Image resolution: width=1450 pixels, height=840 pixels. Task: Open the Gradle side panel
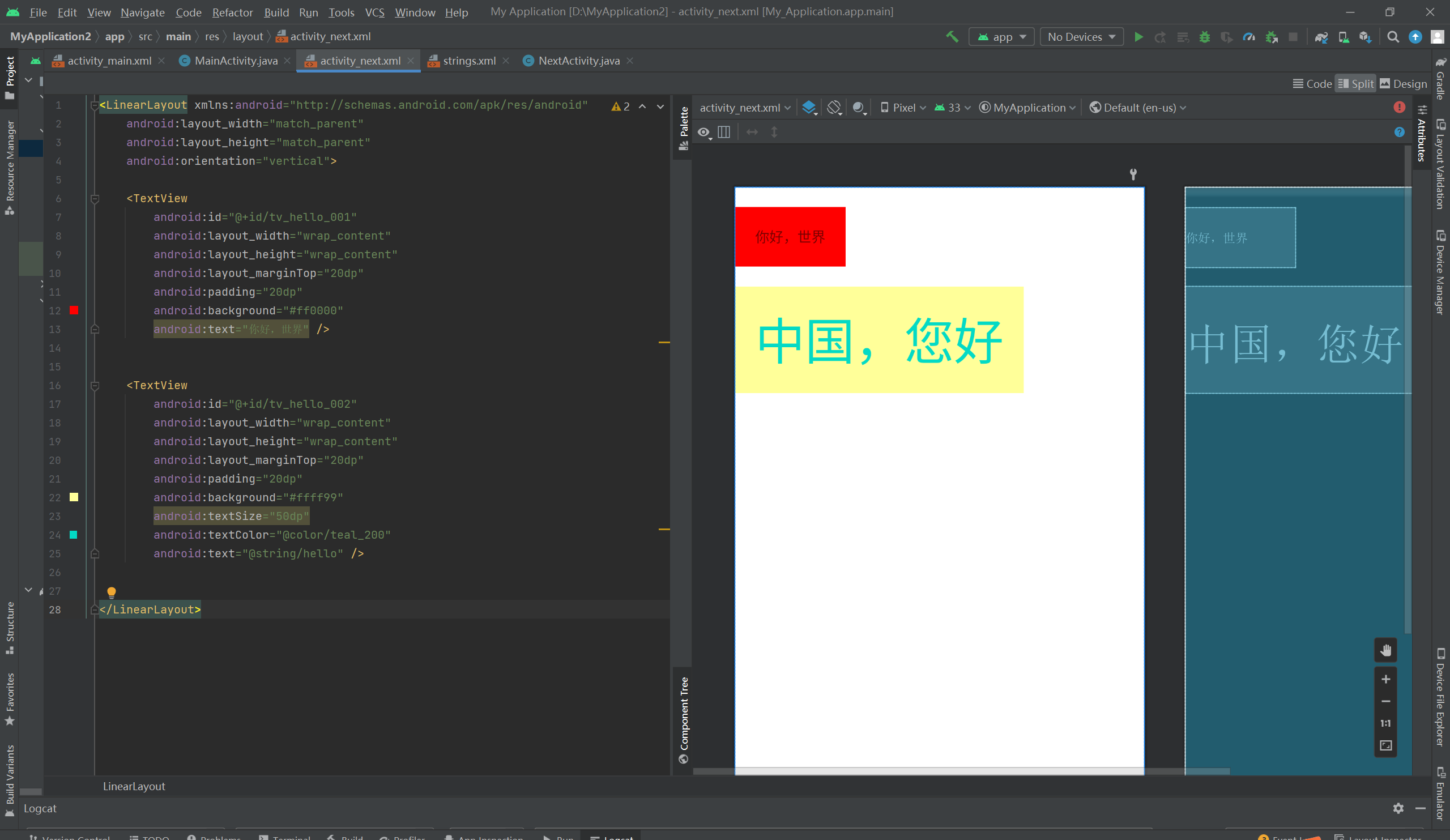[x=1441, y=79]
